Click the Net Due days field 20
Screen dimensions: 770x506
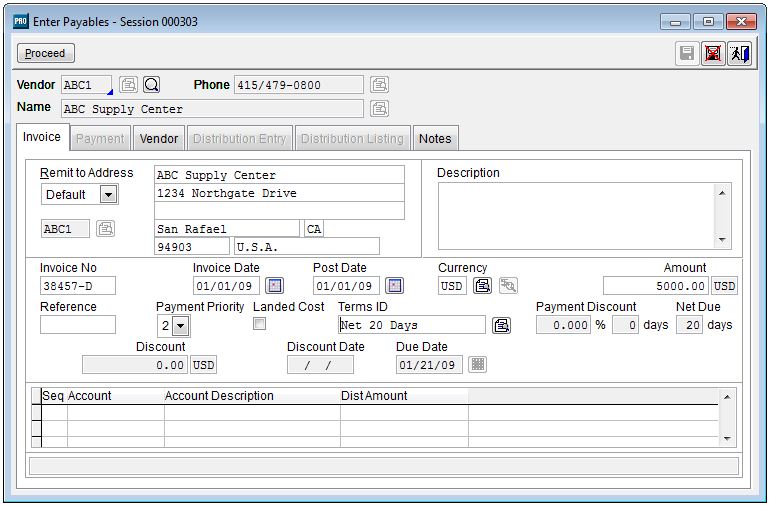689,325
